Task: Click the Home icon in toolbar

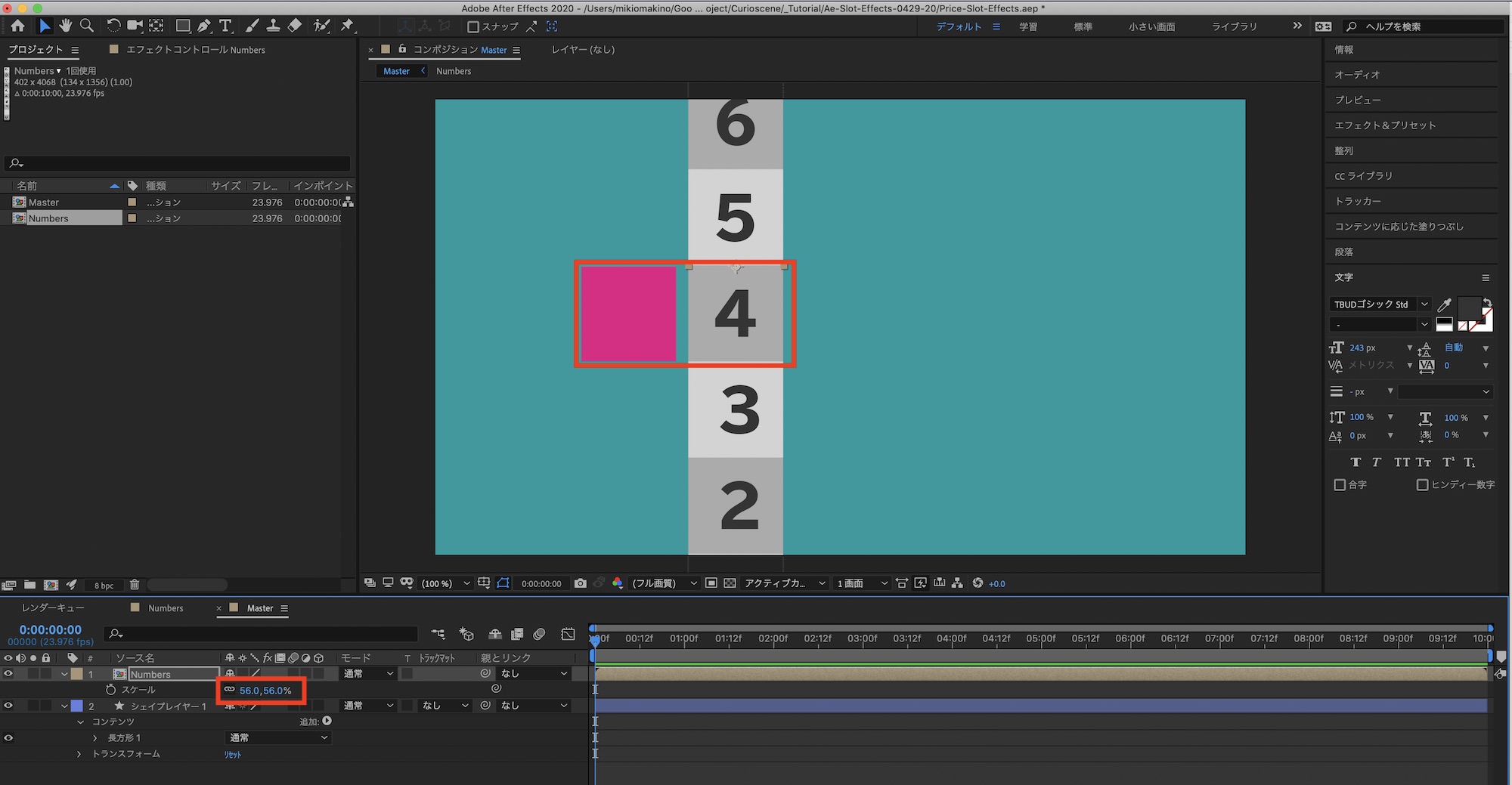Action: [17, 26]
